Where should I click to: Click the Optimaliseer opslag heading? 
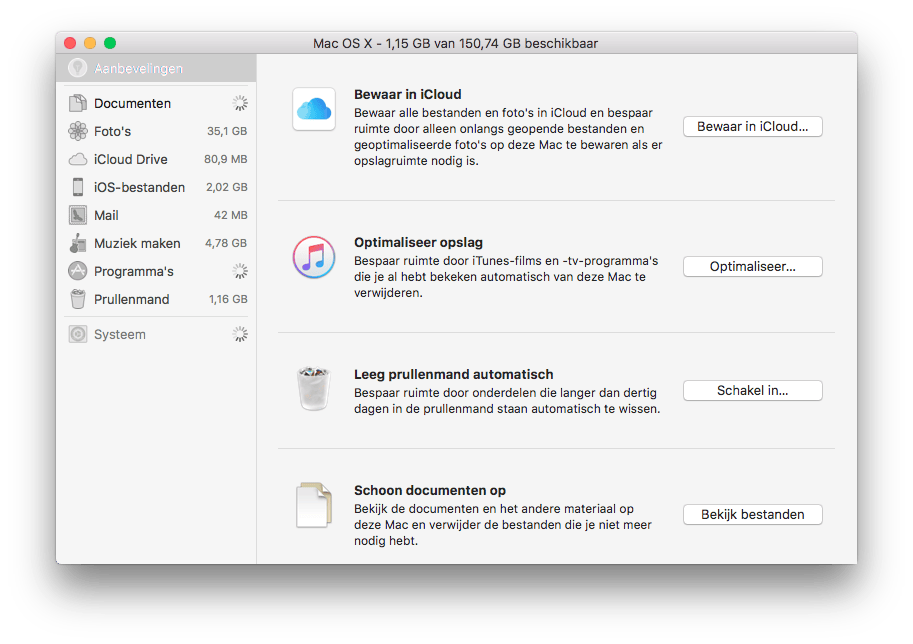coord(419,242)
